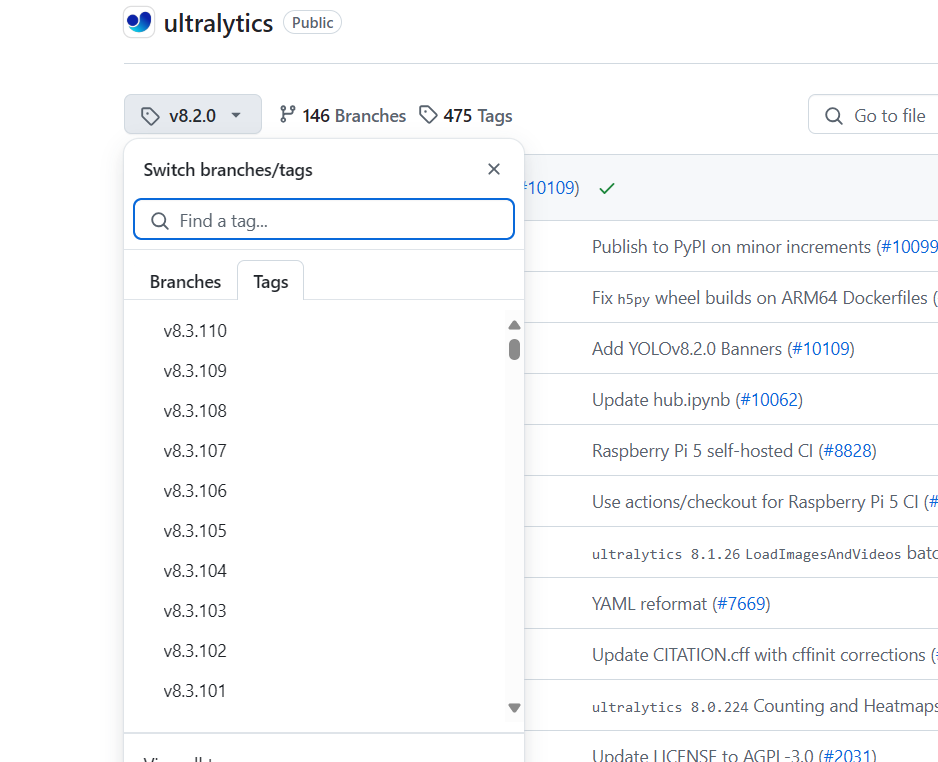The image size is (938, 762).
Task: Pick tag v8.3.107
Action: coord(195,450)
